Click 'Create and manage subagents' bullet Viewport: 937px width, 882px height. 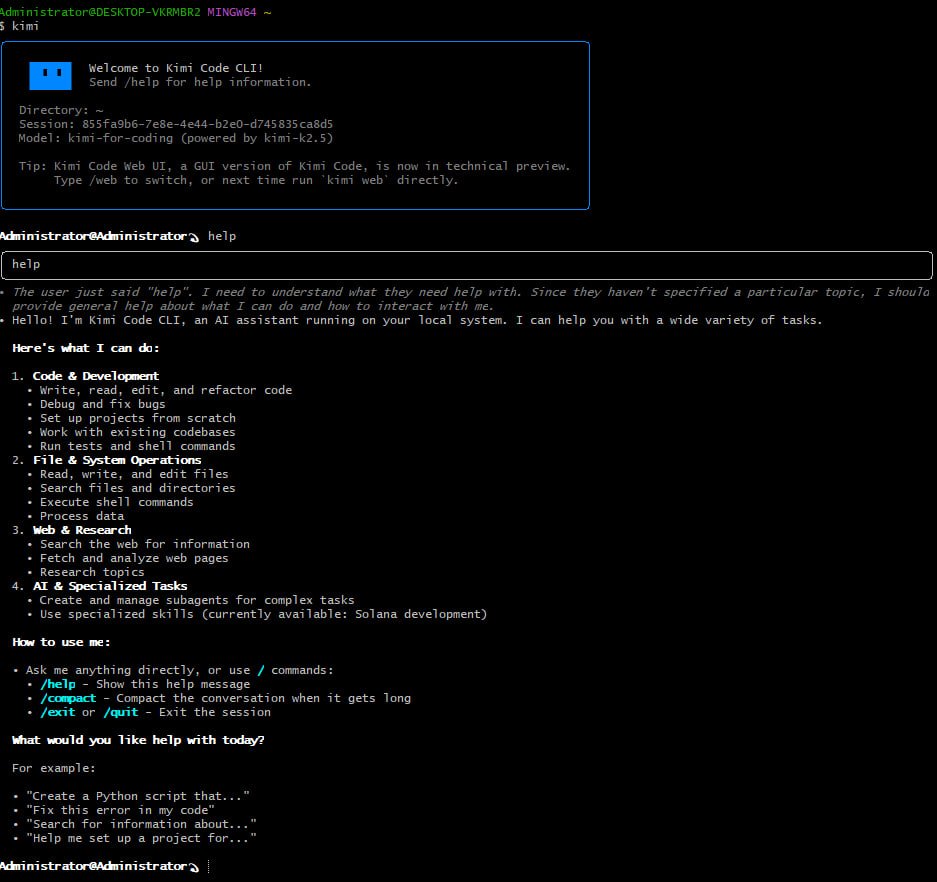[x=197, y=600]
